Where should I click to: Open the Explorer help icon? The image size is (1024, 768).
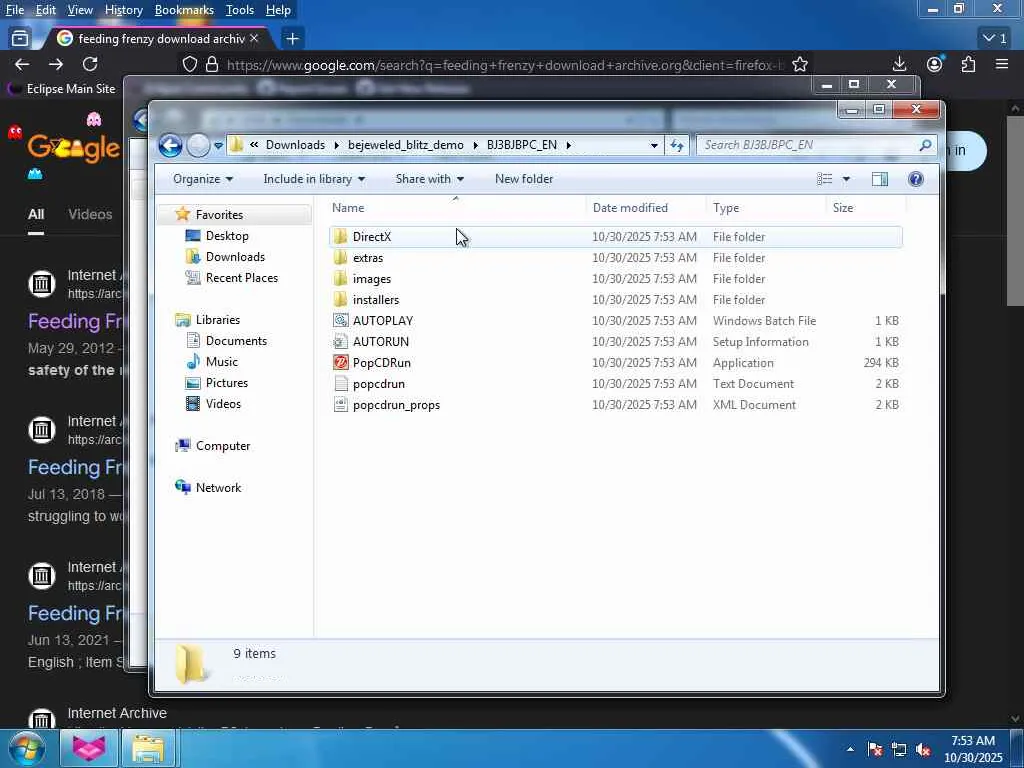pyautogui.click(x=916, y=179)
